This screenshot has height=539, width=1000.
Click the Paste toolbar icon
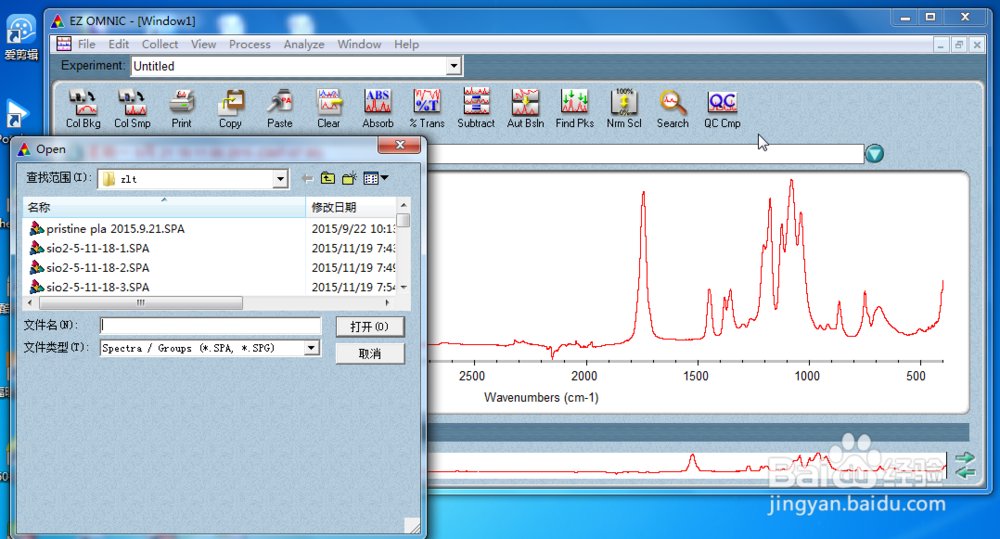click(x=279, y=108)
